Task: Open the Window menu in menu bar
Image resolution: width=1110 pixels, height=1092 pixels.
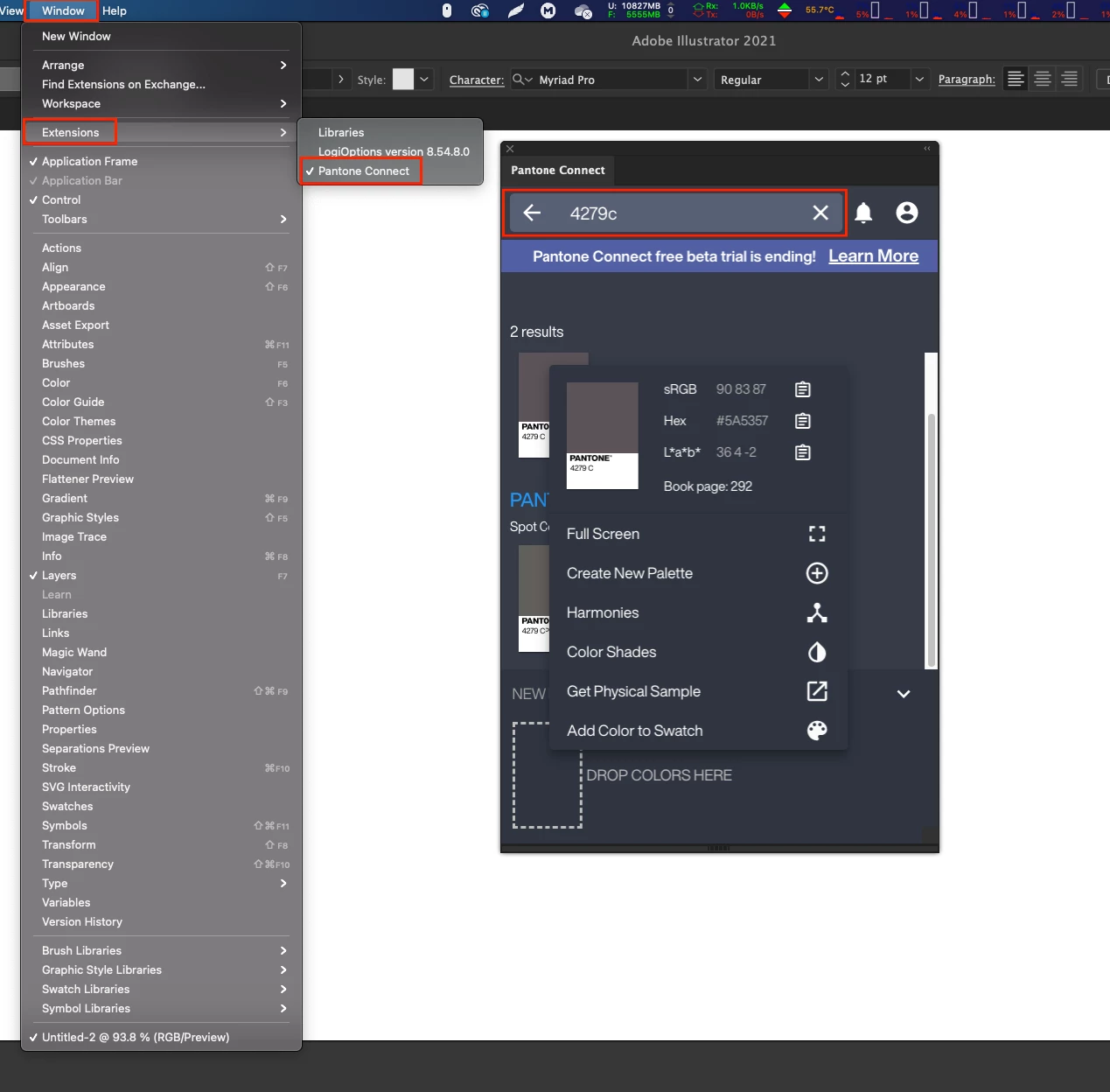Action: point(63,10)
